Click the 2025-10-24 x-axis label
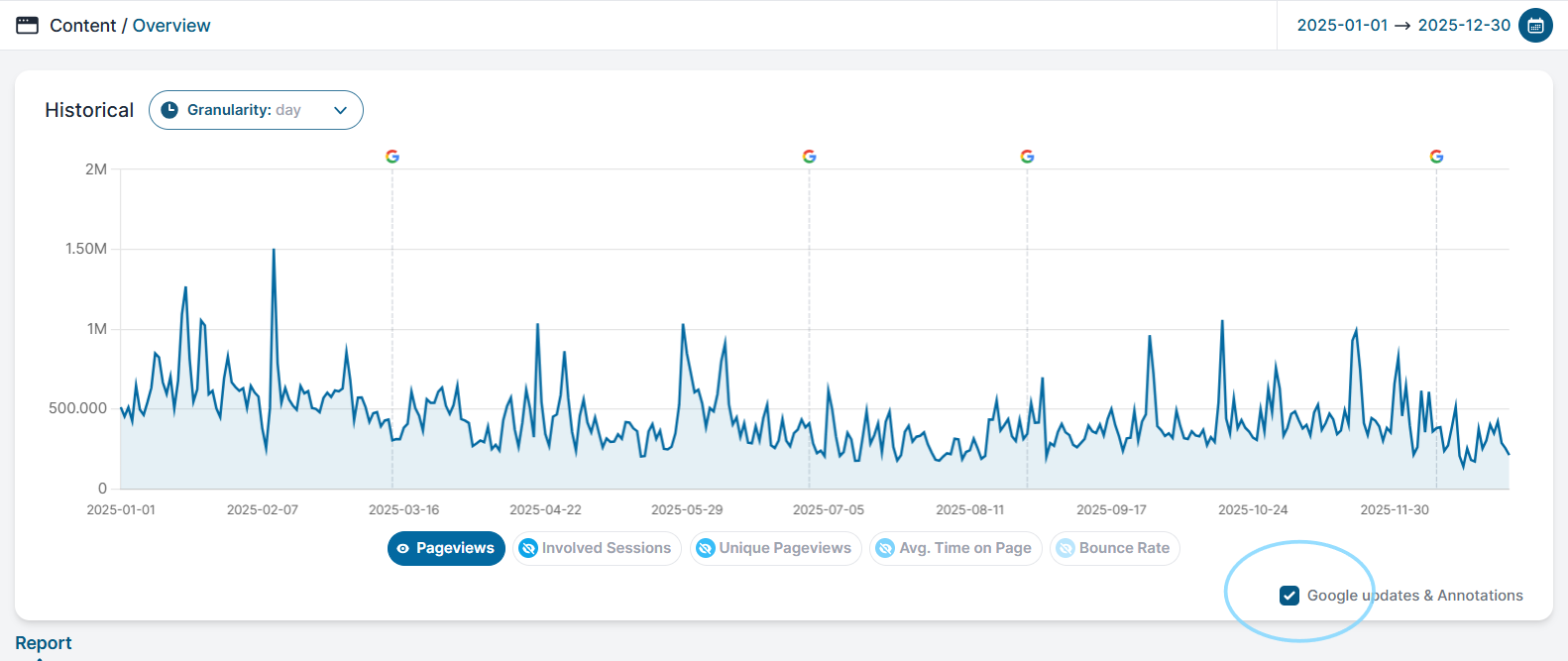 [1253, 509]
